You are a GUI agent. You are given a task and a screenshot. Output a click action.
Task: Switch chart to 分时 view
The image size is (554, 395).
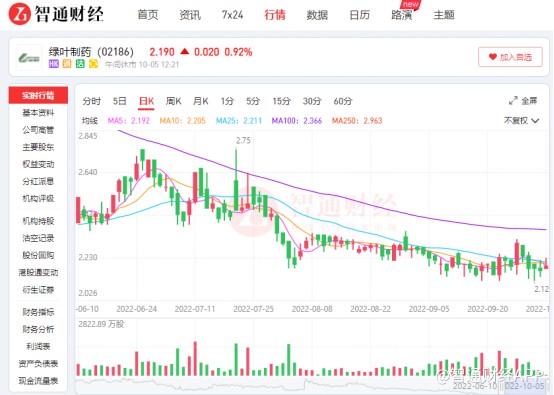(x=92, y=101)
